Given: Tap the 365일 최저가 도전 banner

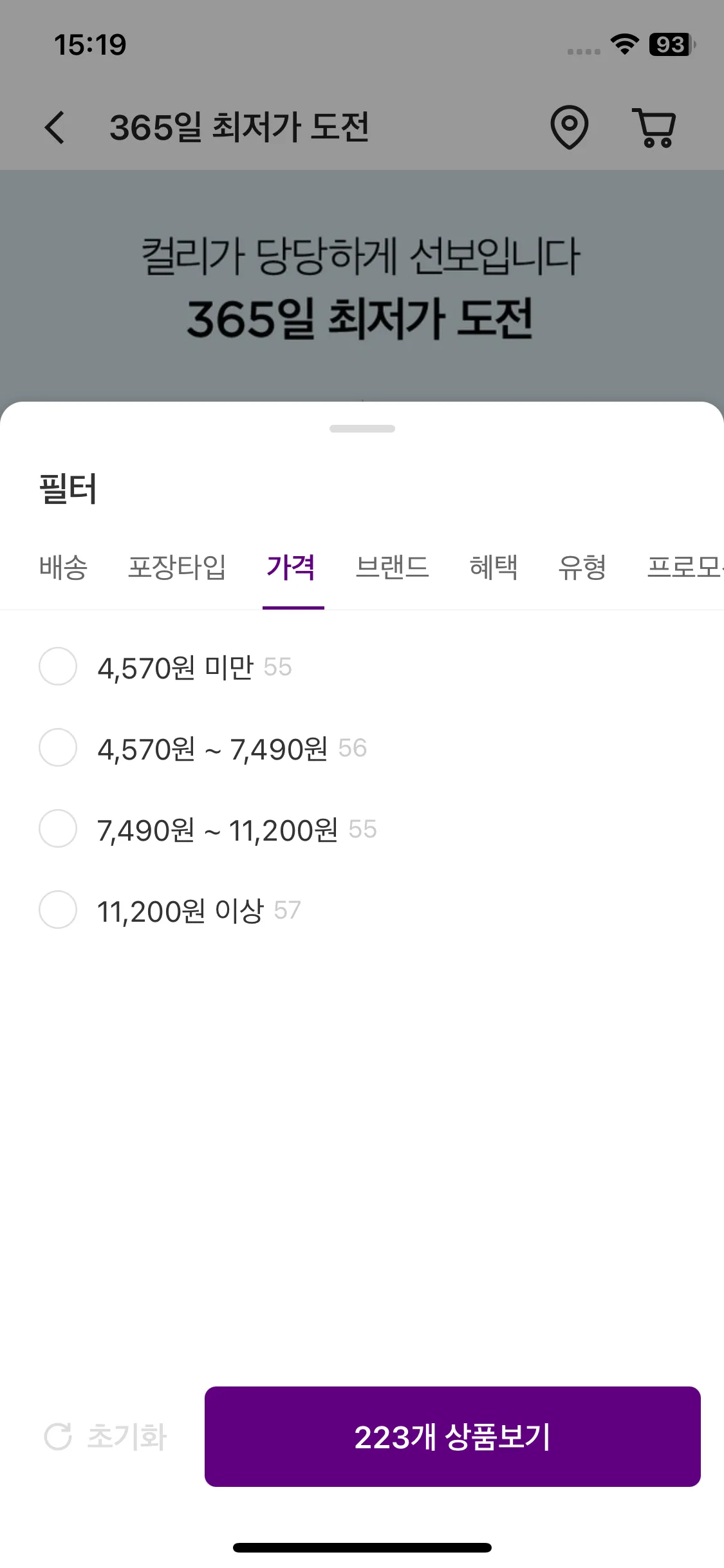Looking at the screenshot, I should (x=360, y=286).
